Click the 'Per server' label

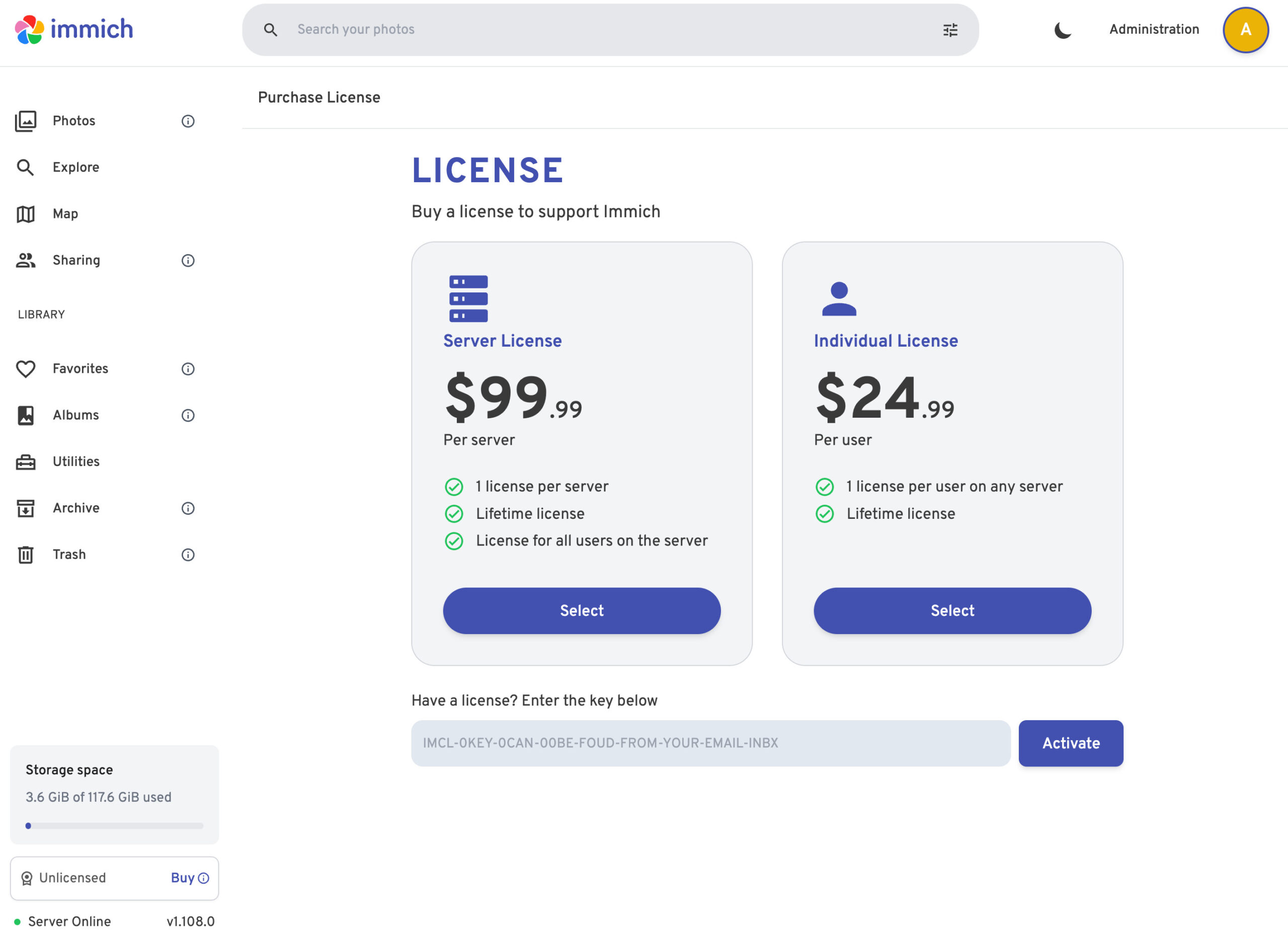(x=479, y=440)
